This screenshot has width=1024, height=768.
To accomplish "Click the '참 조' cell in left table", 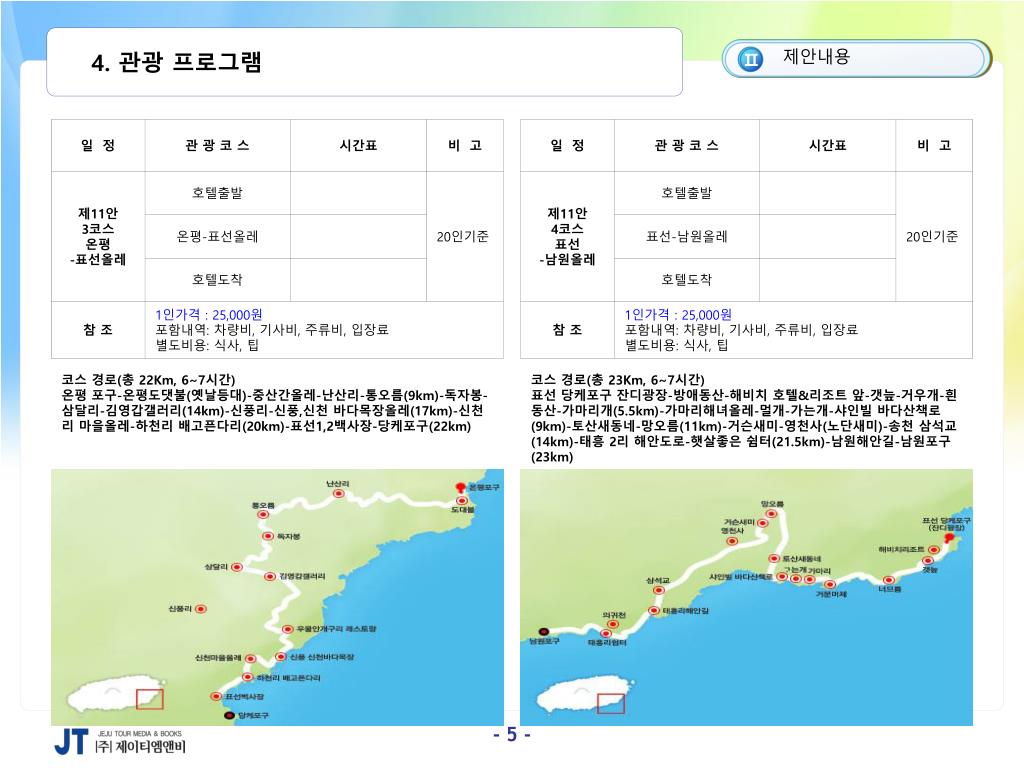I will [98, 330].
